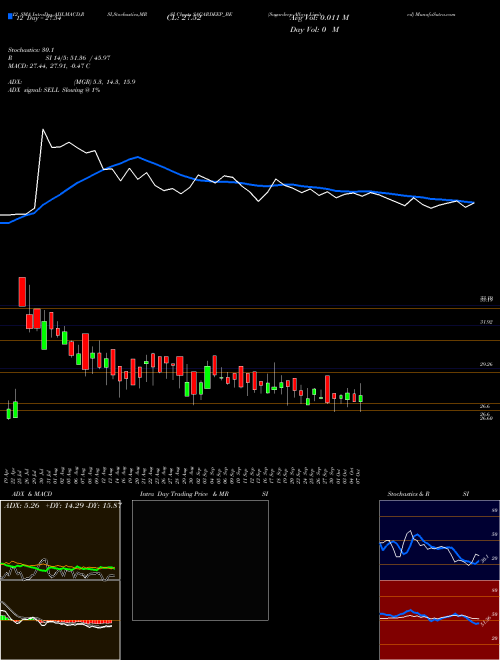Click the last green candlestick on the right
500x660 pixels.
coord(361,398)
